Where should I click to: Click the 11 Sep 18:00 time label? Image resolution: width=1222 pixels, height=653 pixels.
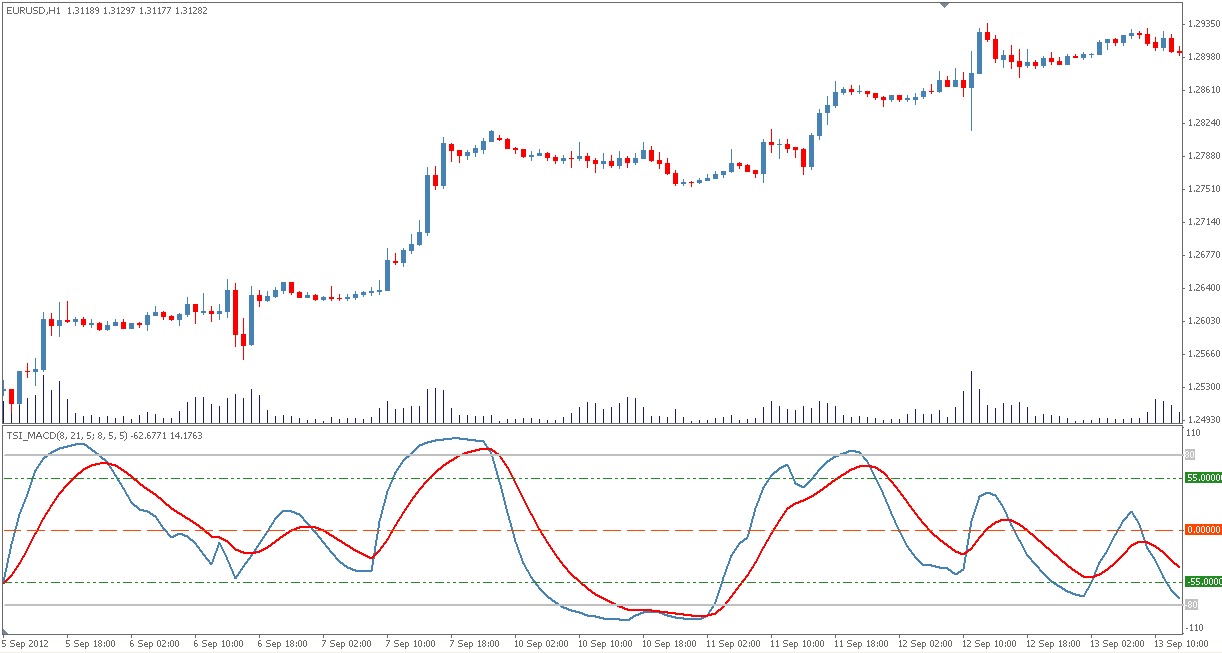point(860,644)
